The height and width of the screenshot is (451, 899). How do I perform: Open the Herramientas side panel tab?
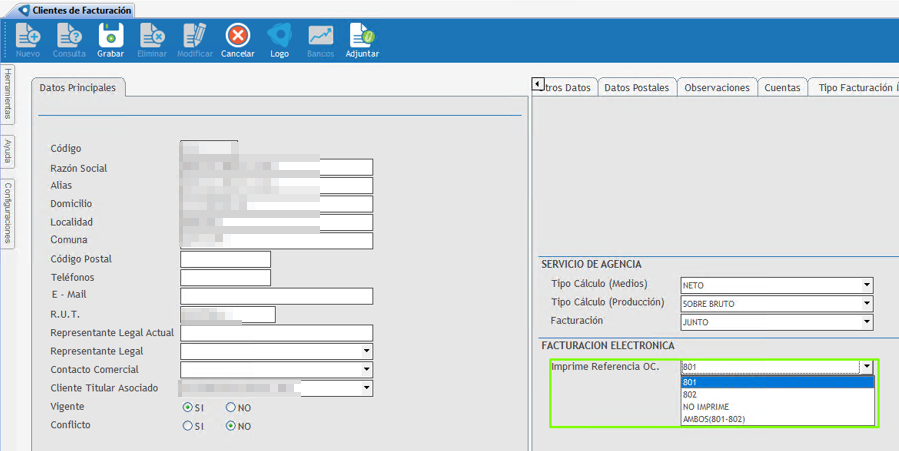pos(8,93)
